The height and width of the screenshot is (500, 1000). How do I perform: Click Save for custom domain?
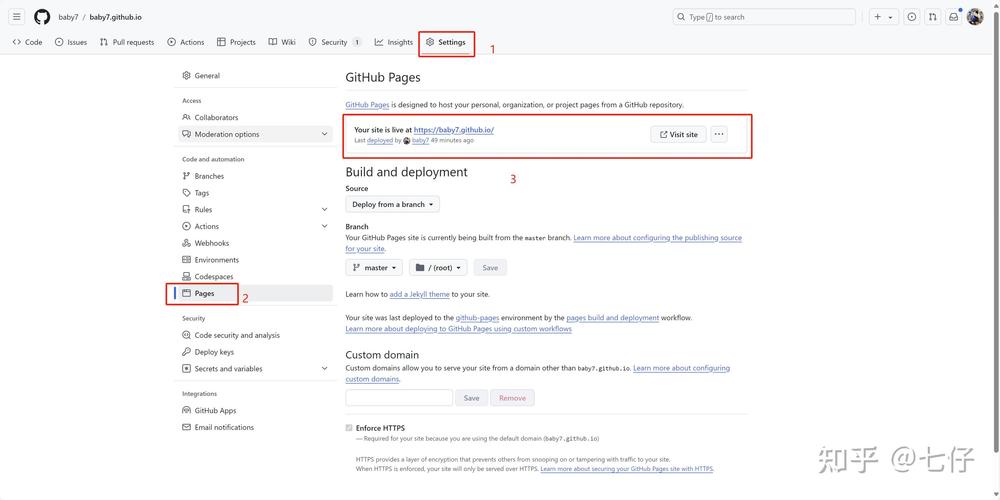(471, 398)
